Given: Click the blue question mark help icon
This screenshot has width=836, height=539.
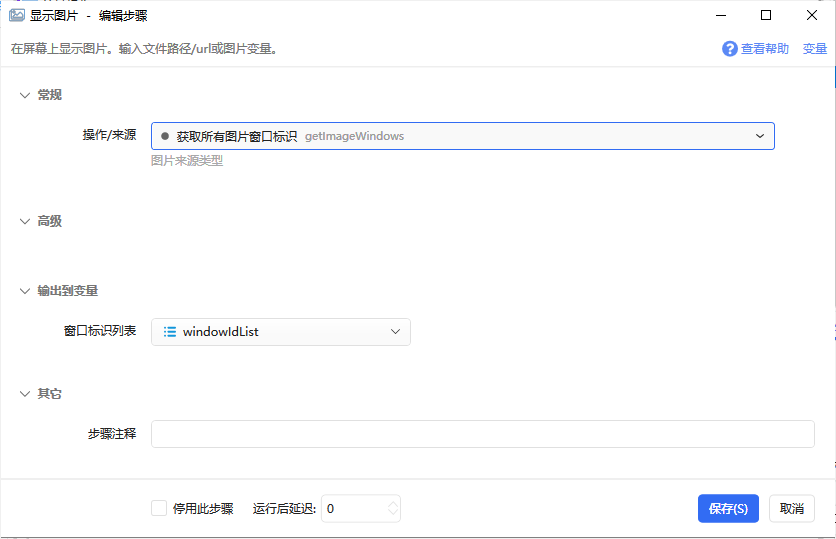Looking at the screenshot, I should (x=729, y=49).
